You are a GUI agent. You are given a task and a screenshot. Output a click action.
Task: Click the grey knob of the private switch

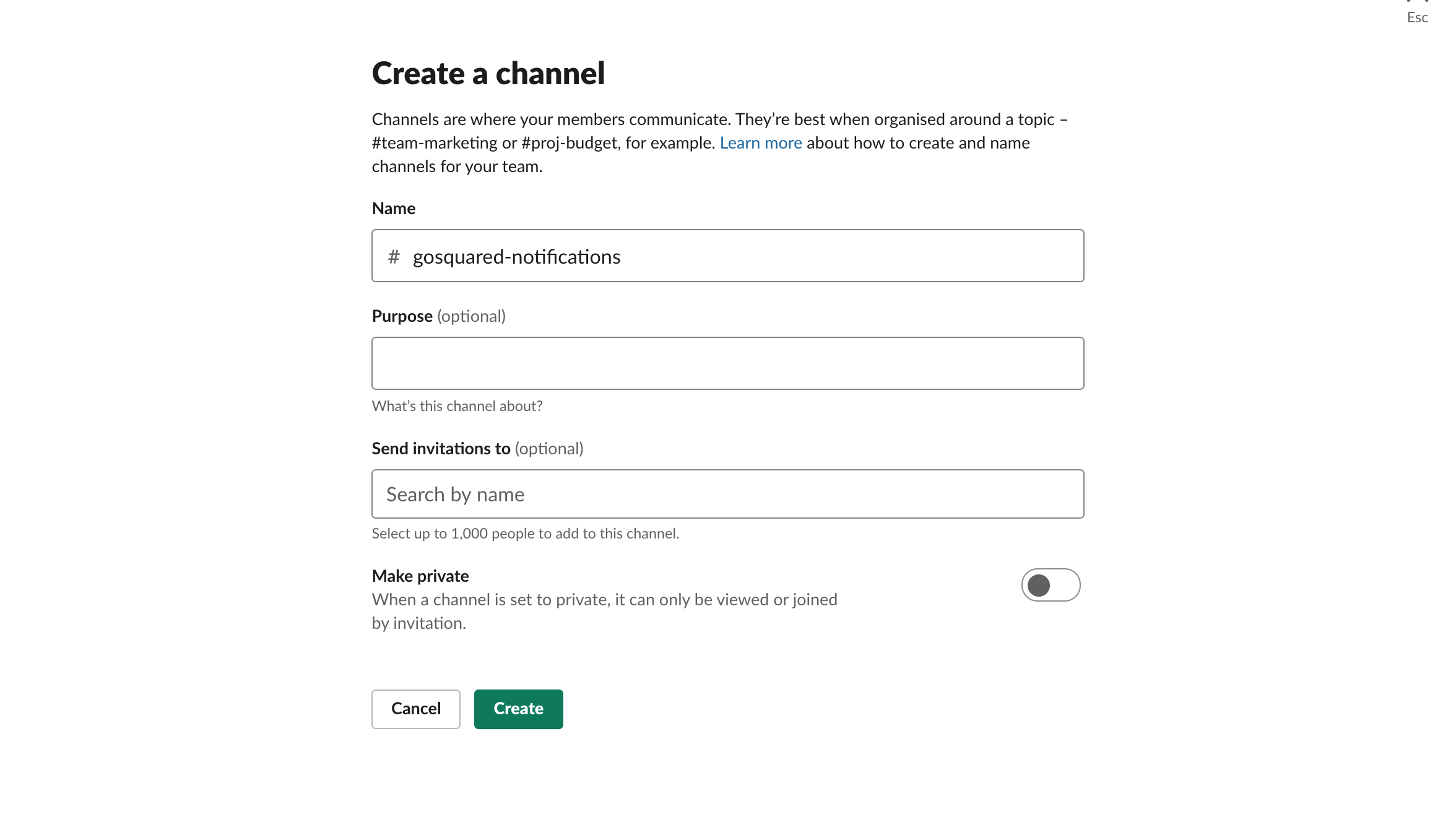coord(1039,585)
